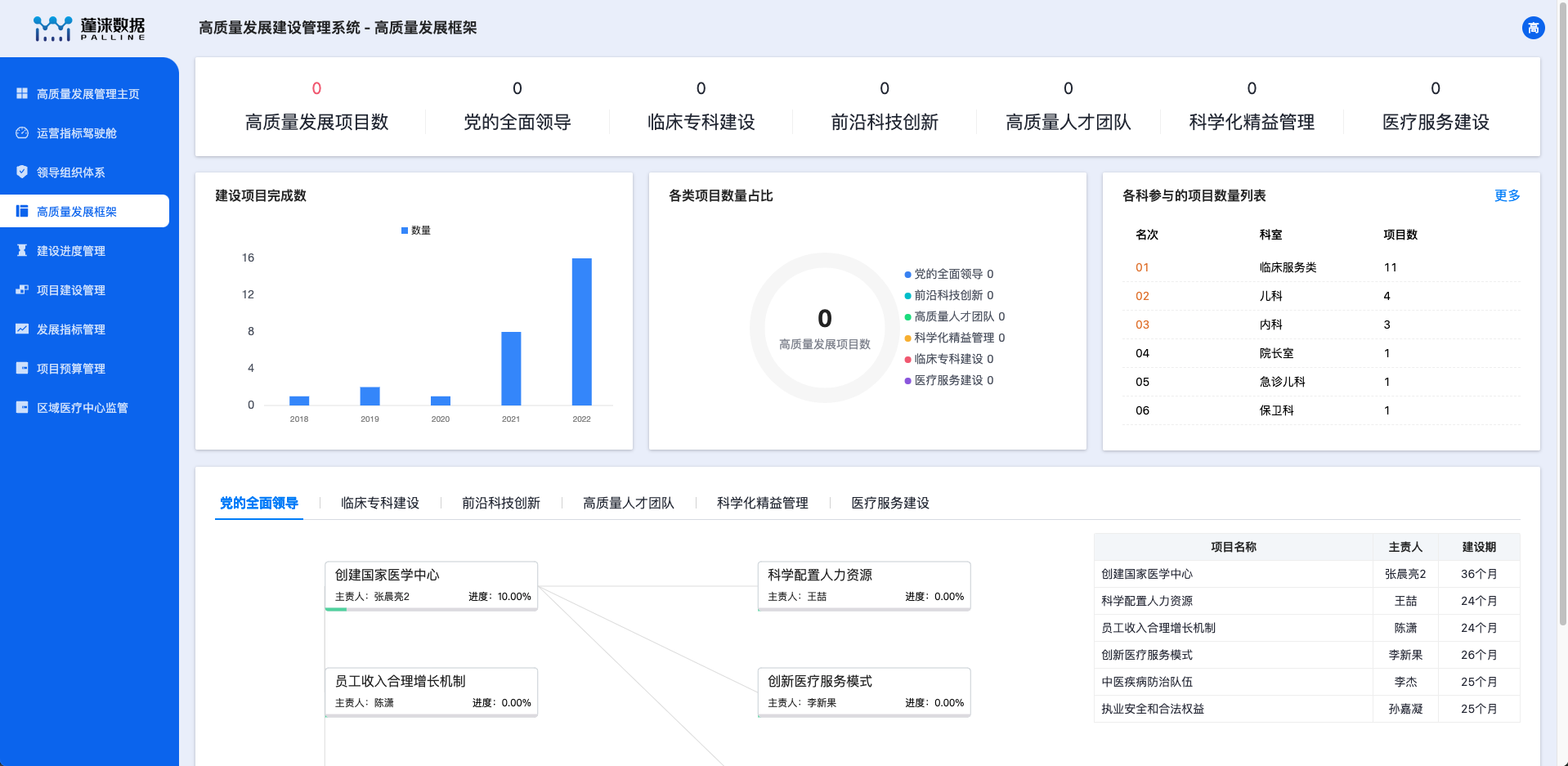The image size is (1568, 766).
Task: Click the 建设进度管理 hourglass icon
Action: point(22,250)
